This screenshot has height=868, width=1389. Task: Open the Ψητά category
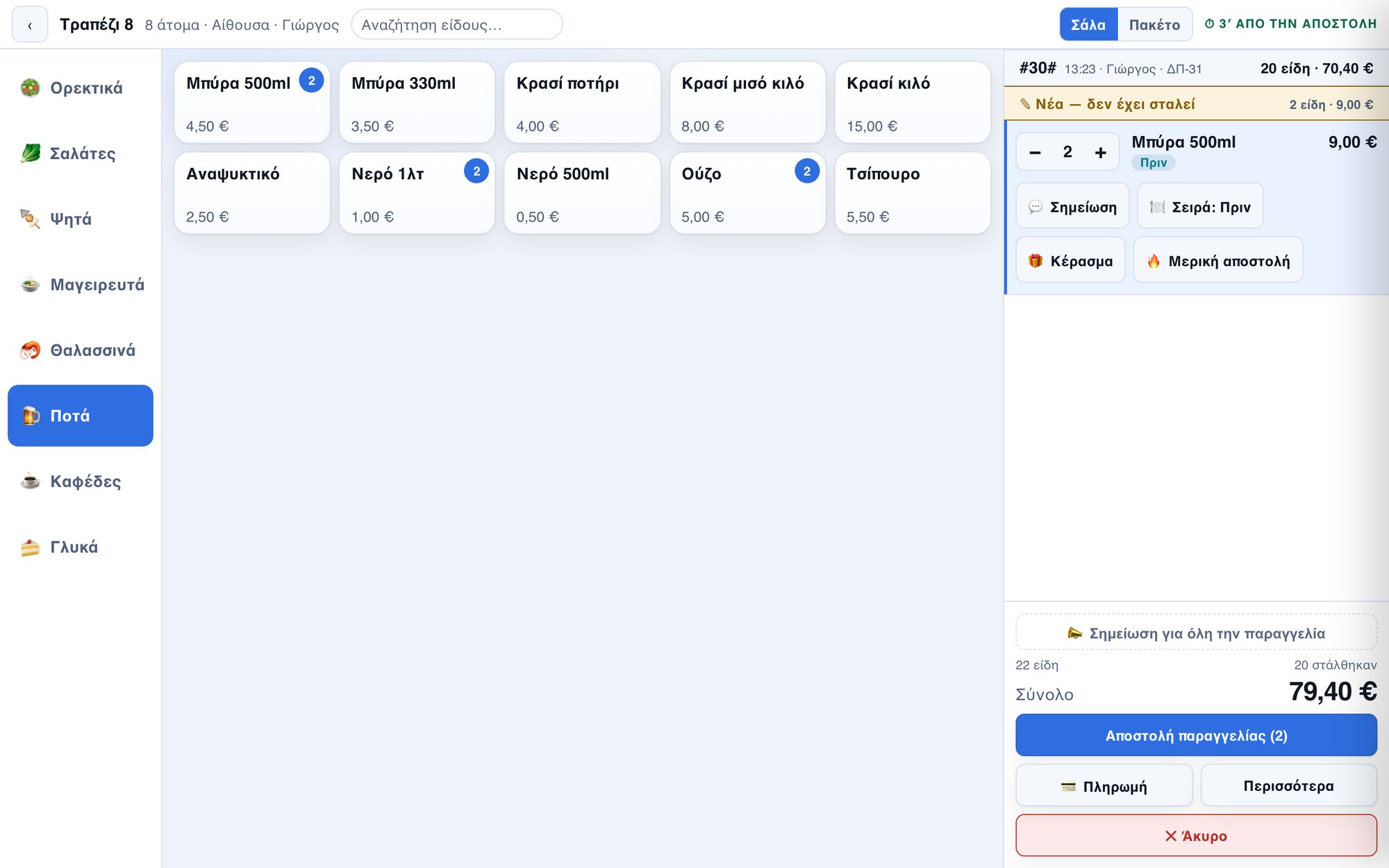[81, 219]
